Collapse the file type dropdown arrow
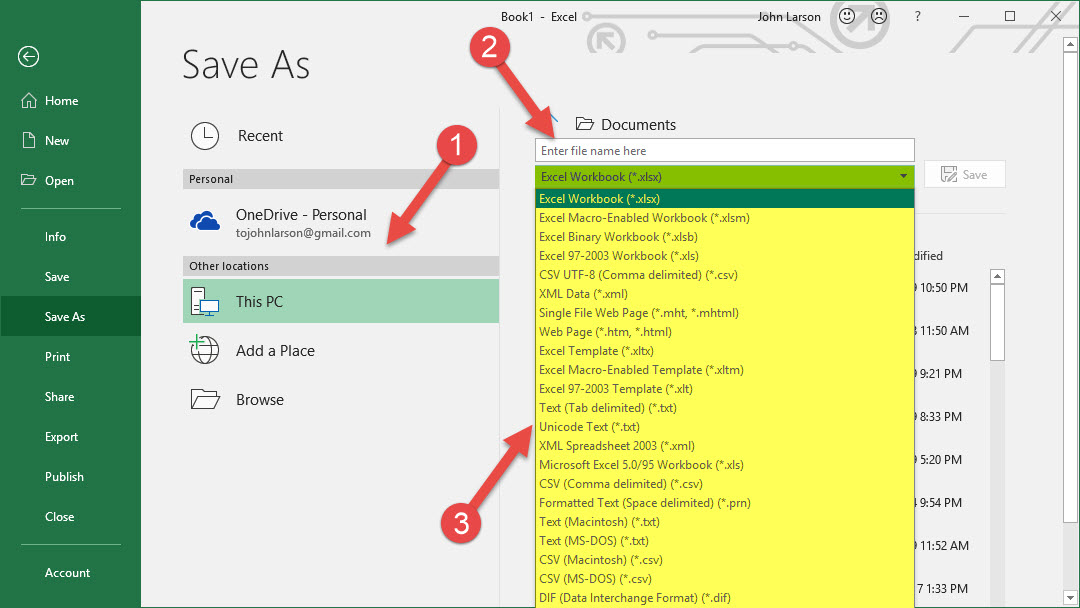Screen dimensions: 1080x608 [903, 177]
